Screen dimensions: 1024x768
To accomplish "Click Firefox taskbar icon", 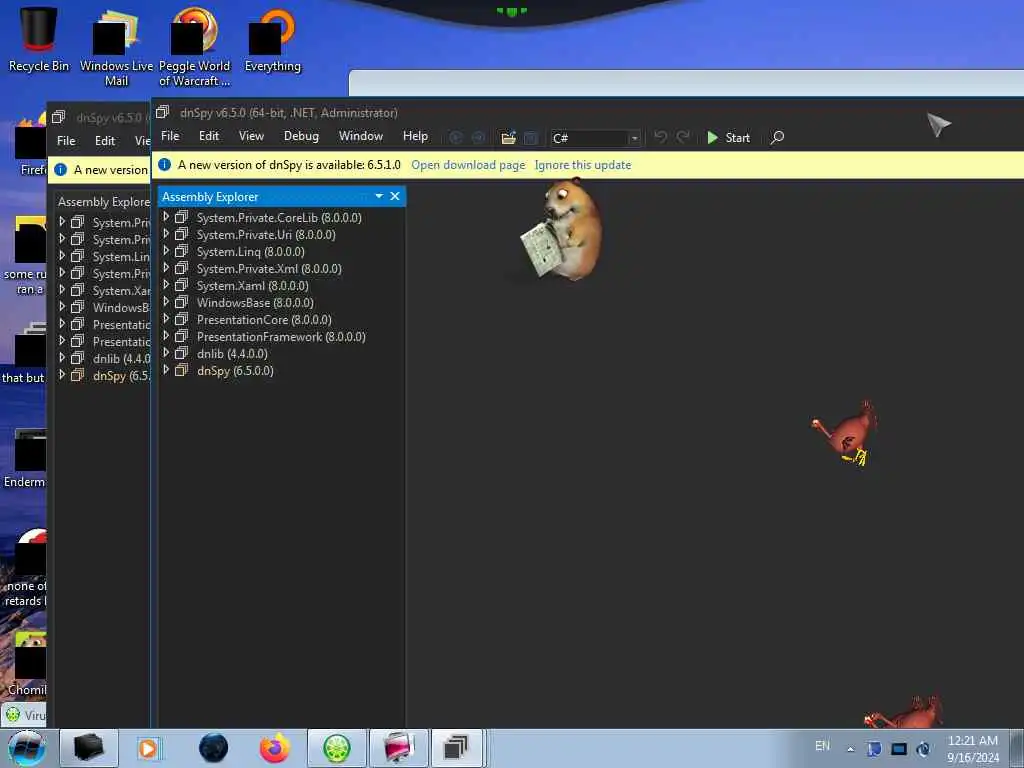I will [x=274, y=748].
